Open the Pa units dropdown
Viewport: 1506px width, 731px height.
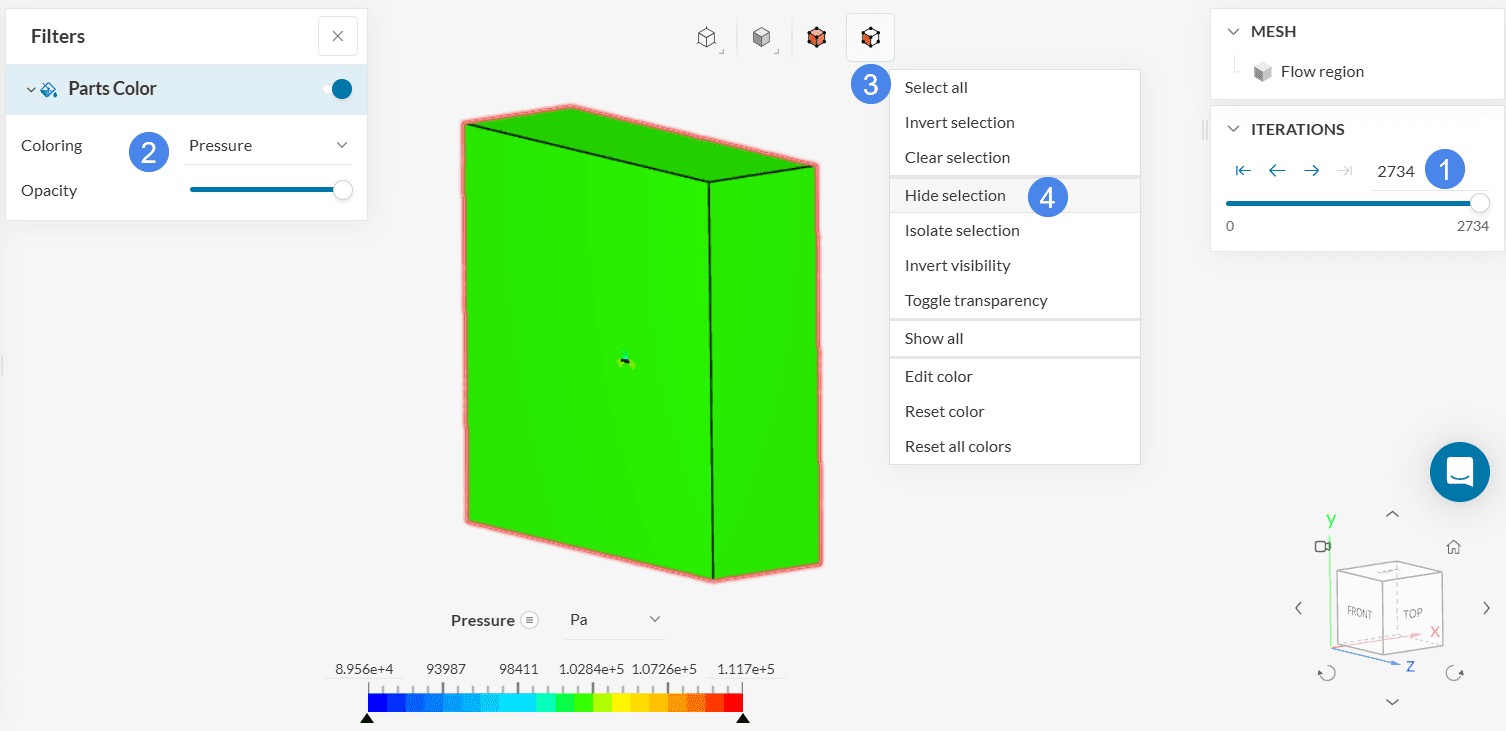(614, 620)
